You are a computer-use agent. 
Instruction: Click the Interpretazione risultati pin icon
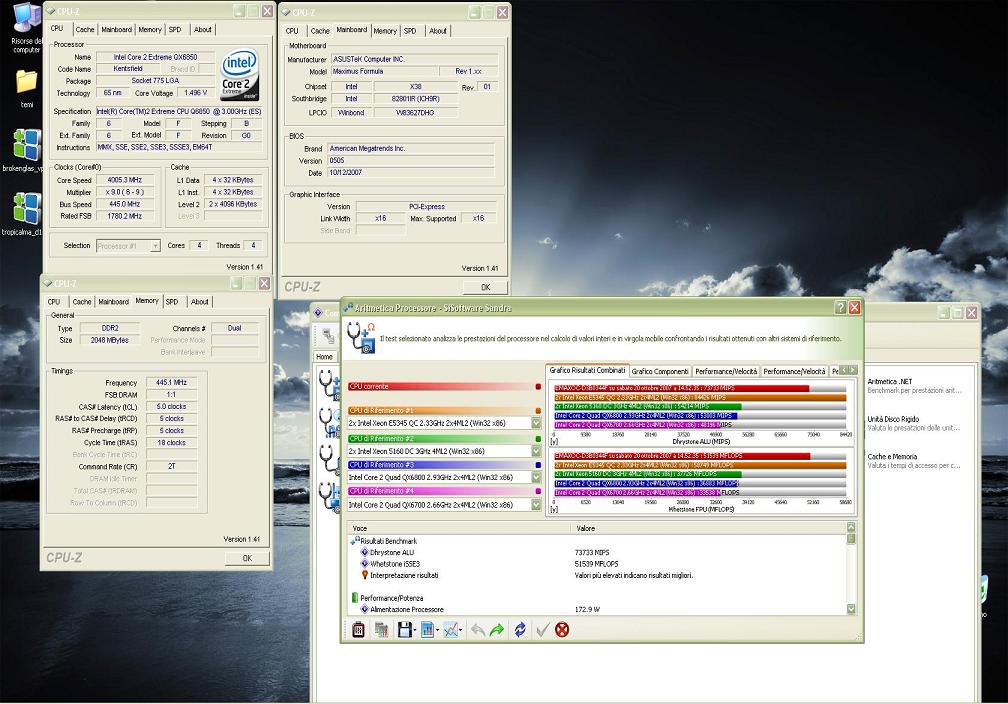364,575
